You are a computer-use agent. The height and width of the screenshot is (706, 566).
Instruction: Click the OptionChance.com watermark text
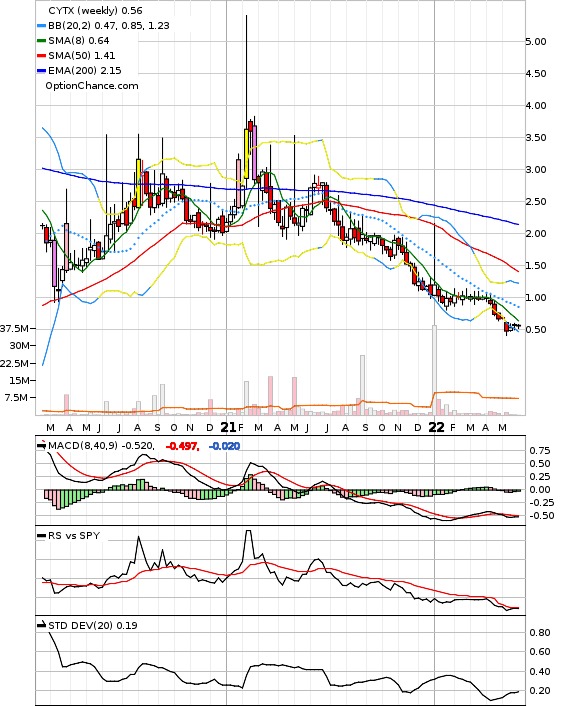92,86
